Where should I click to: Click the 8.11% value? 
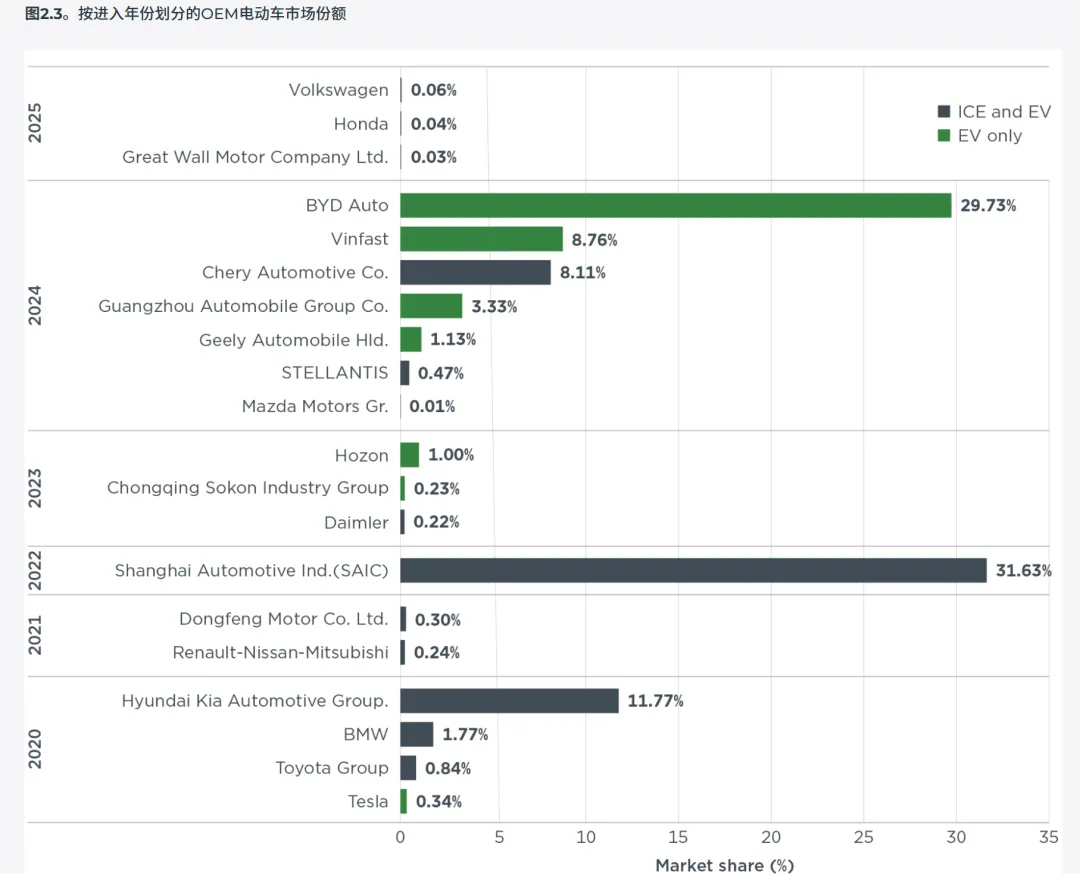coord(583,273)
